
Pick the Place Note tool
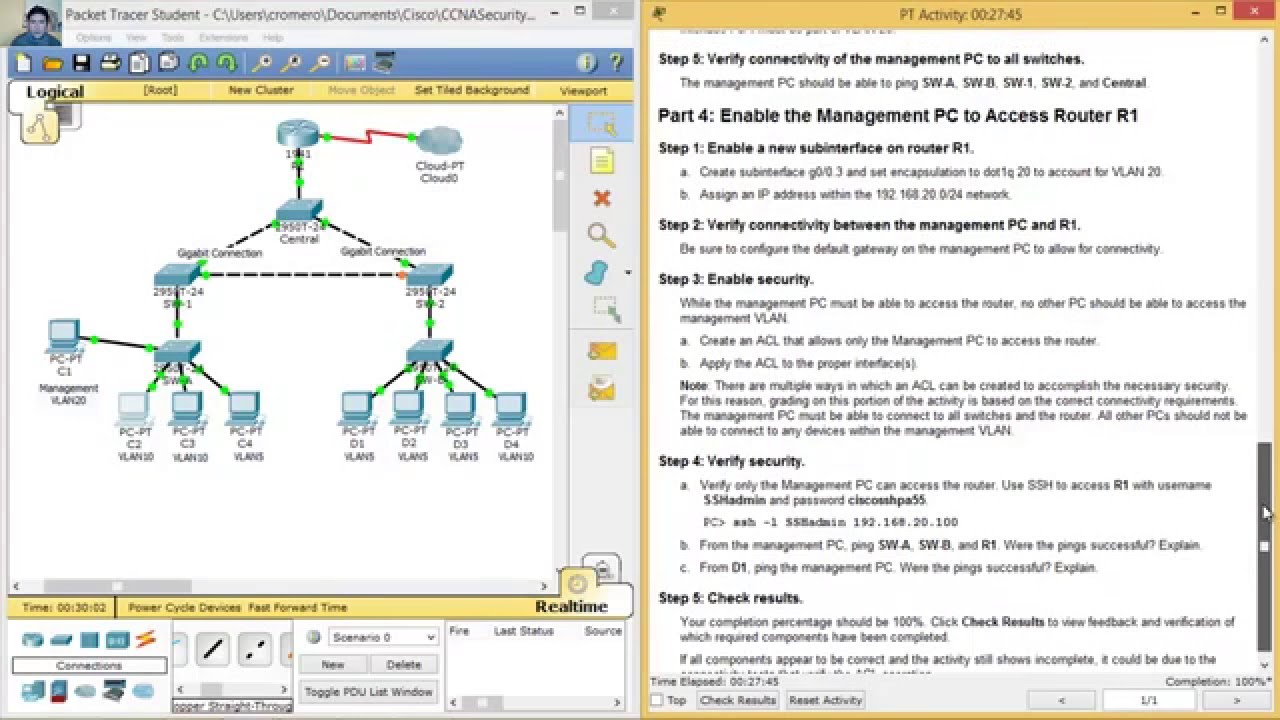coord(601,161)
